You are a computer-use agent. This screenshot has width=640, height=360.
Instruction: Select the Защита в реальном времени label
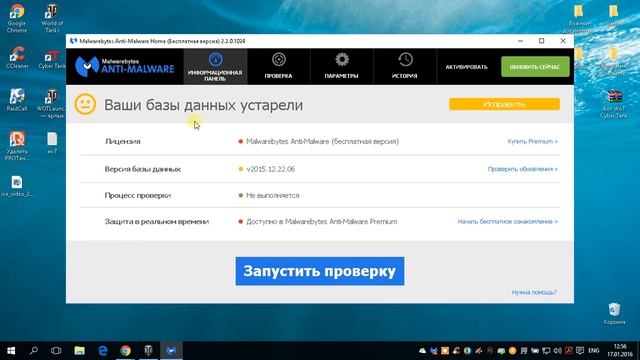(x=157, y=222)
